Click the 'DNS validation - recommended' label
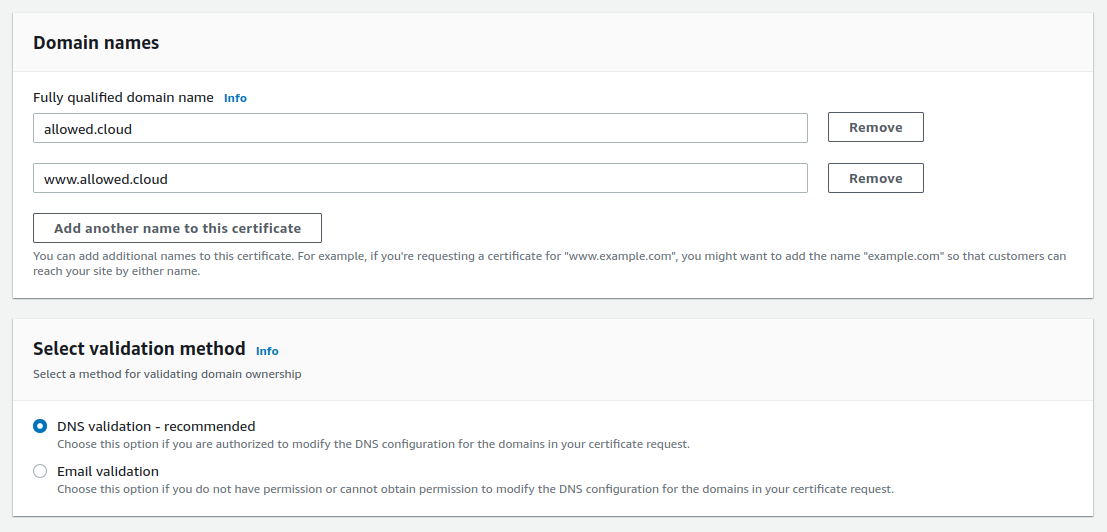 point(156,426)
